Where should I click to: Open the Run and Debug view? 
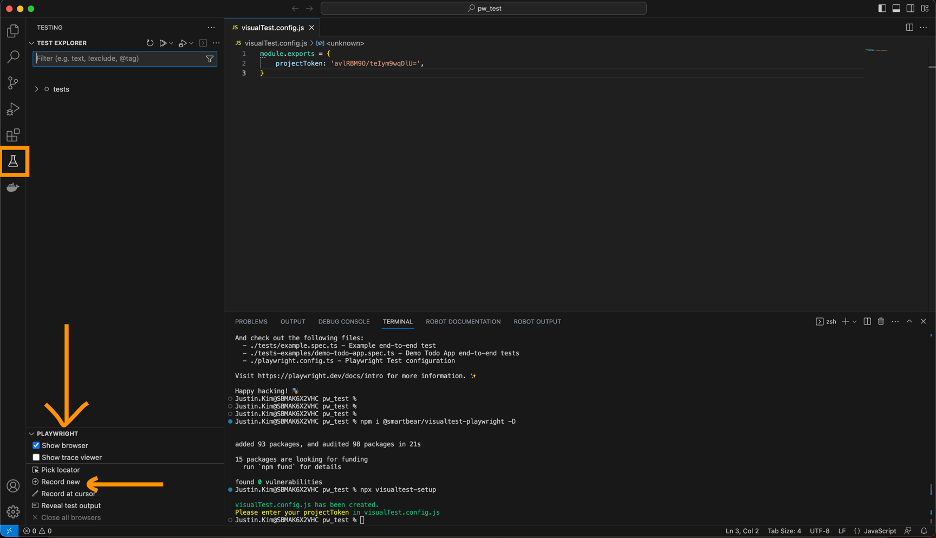[13, 109]
